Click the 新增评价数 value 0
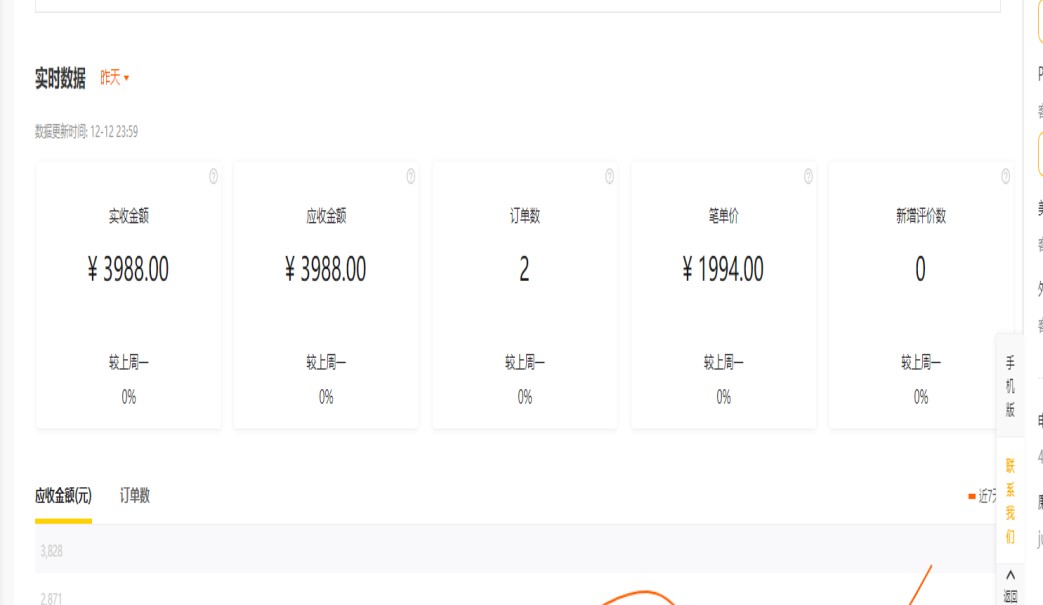 click(920, 269)
